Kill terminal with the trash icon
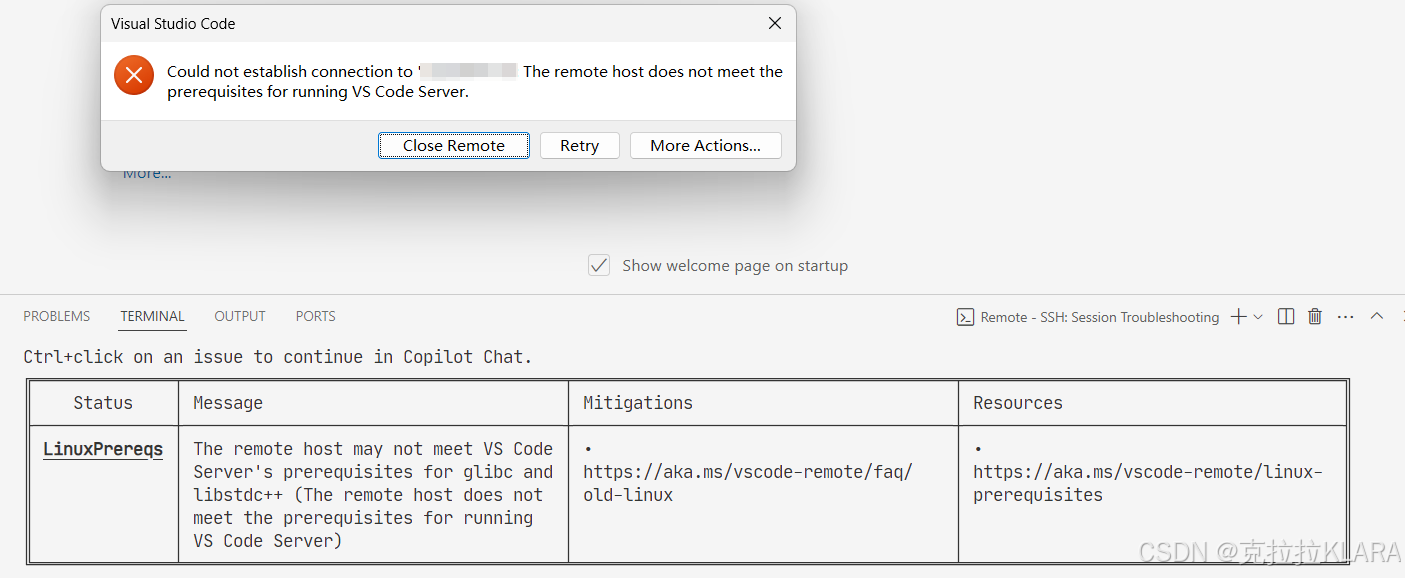Screen dimensions: 1405x578 point(1315,317)
